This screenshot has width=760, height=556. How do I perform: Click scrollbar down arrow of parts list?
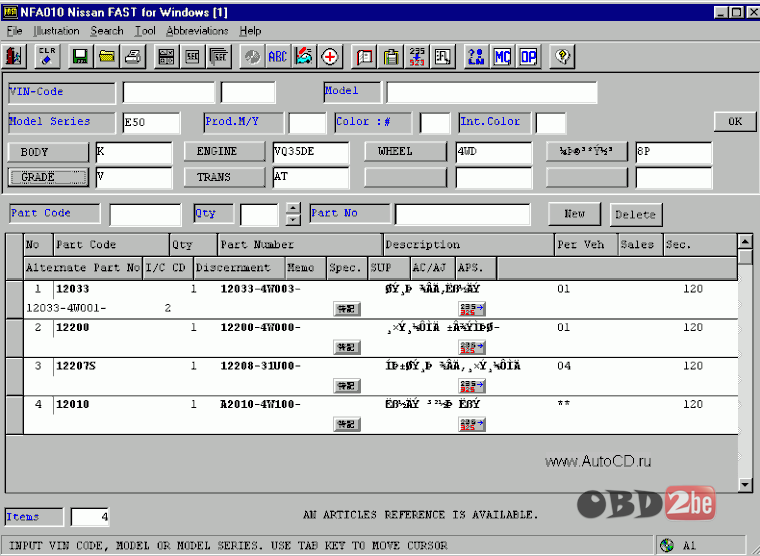point(745,484)
